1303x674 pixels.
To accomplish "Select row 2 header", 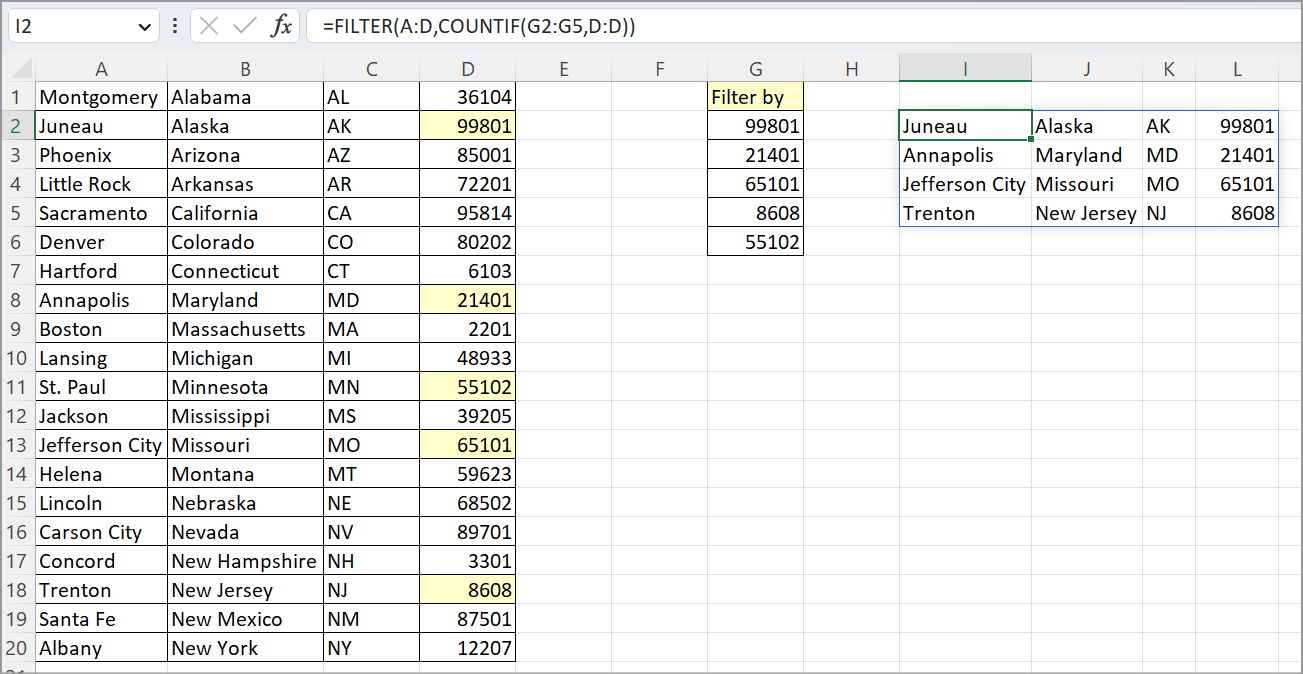I will 16,126.
